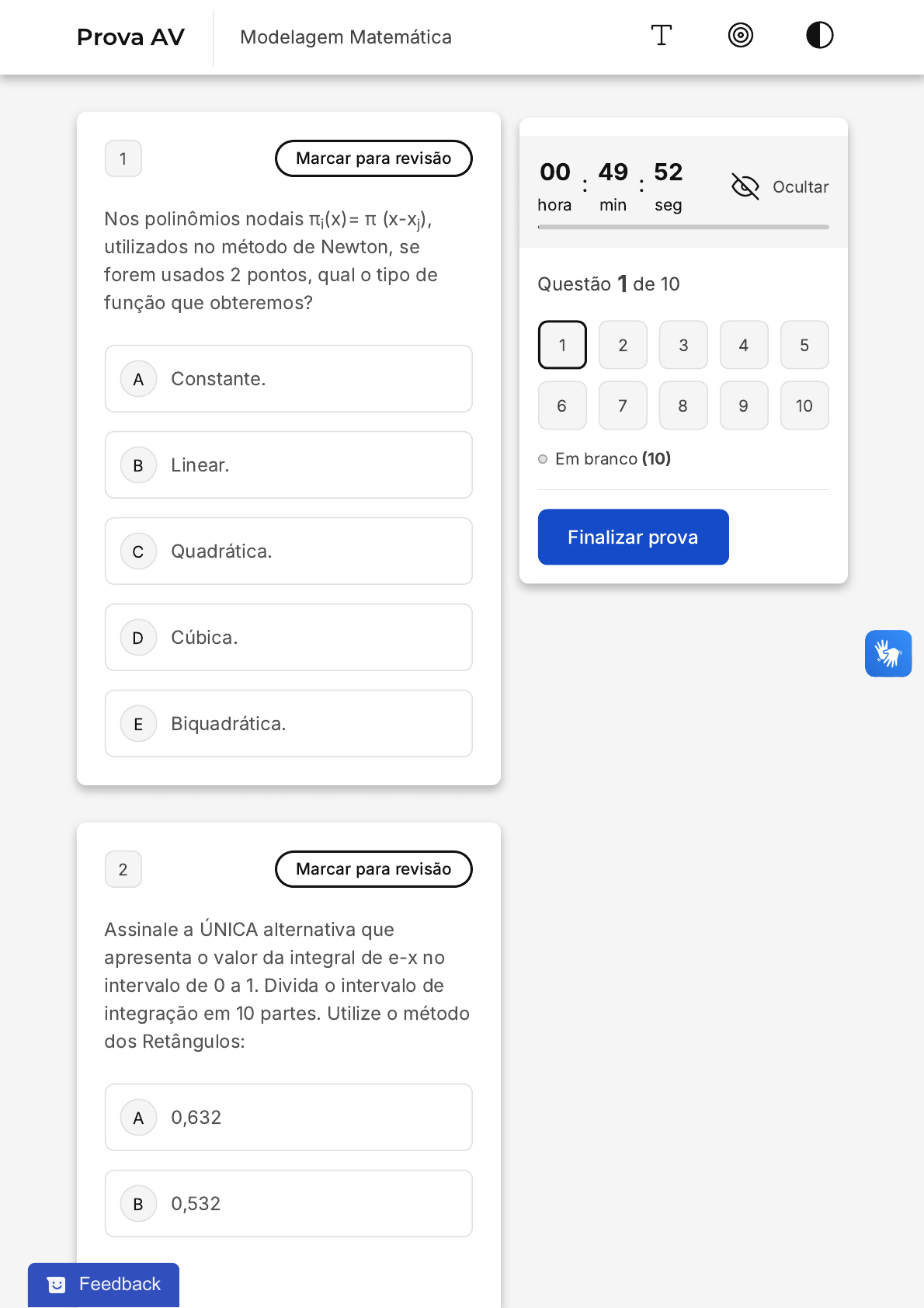924x1308 pixels.
Task: Go to question 10 in navigator
Action: pyautogui.click(x=804, y=405)
